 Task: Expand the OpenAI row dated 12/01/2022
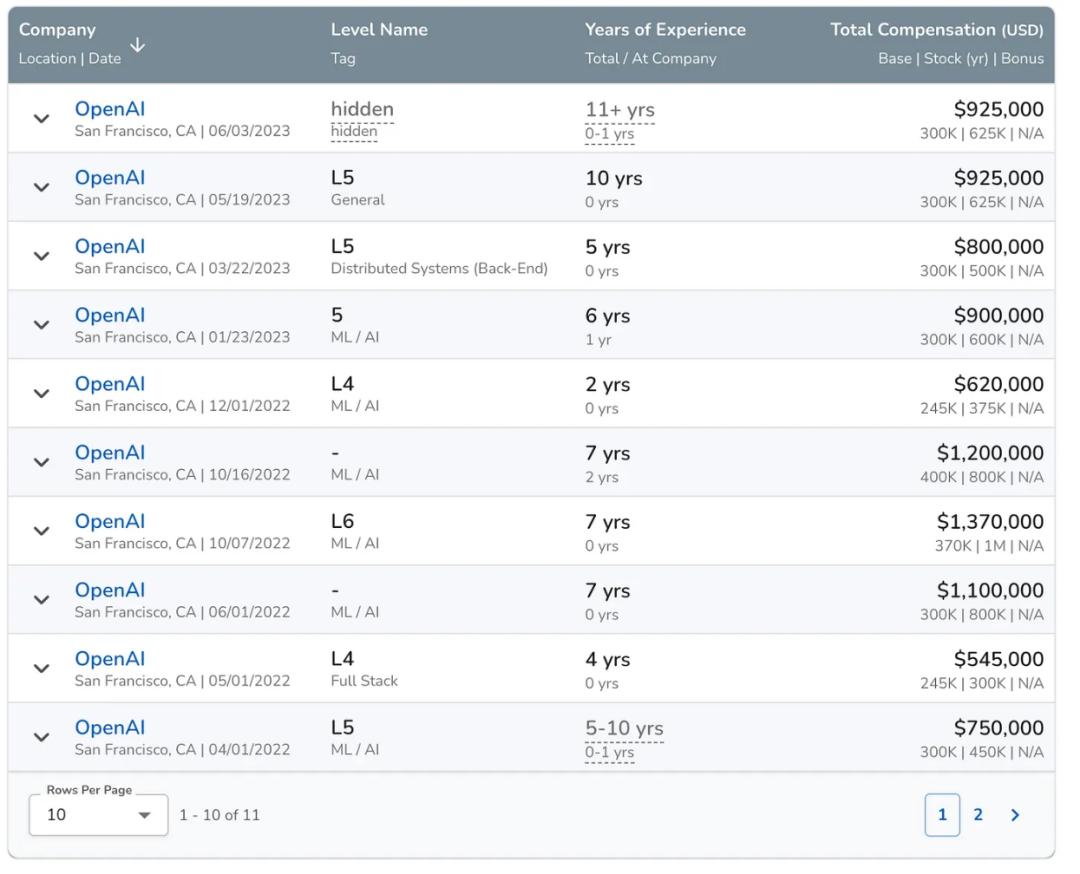[41, 394]
